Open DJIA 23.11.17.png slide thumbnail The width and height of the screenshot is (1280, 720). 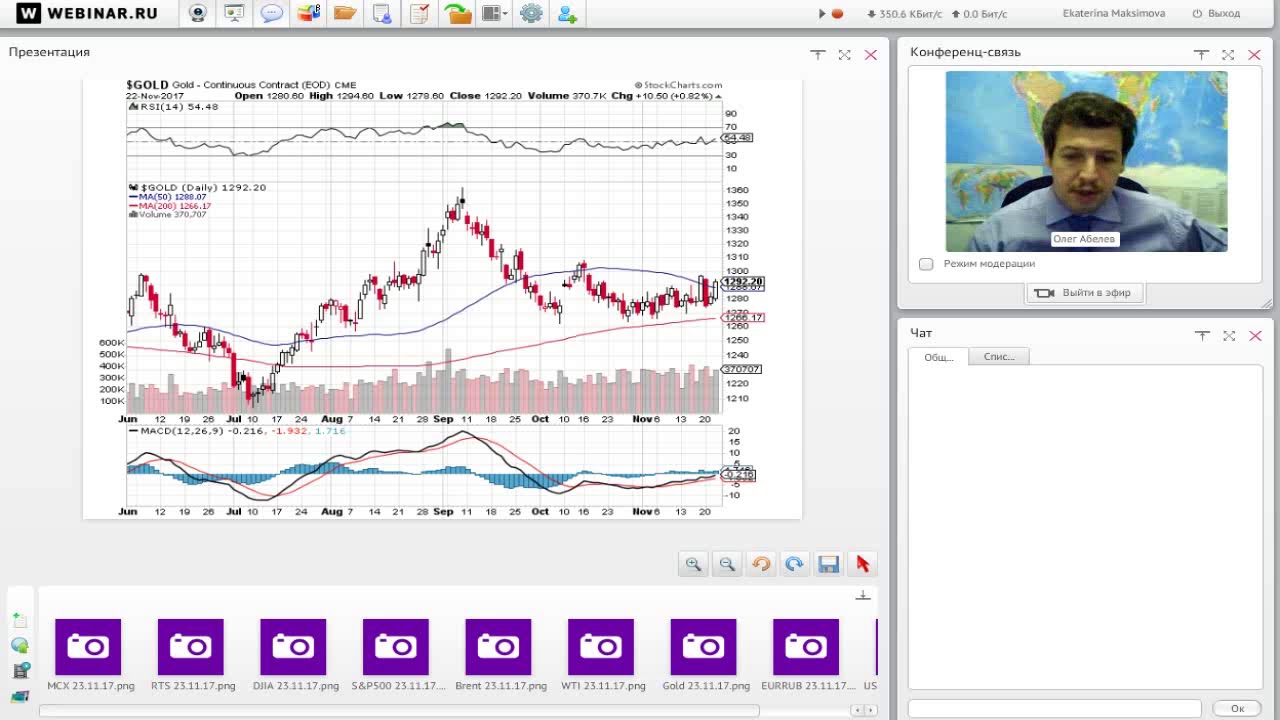pyautogui.click(x=293, y=647)
